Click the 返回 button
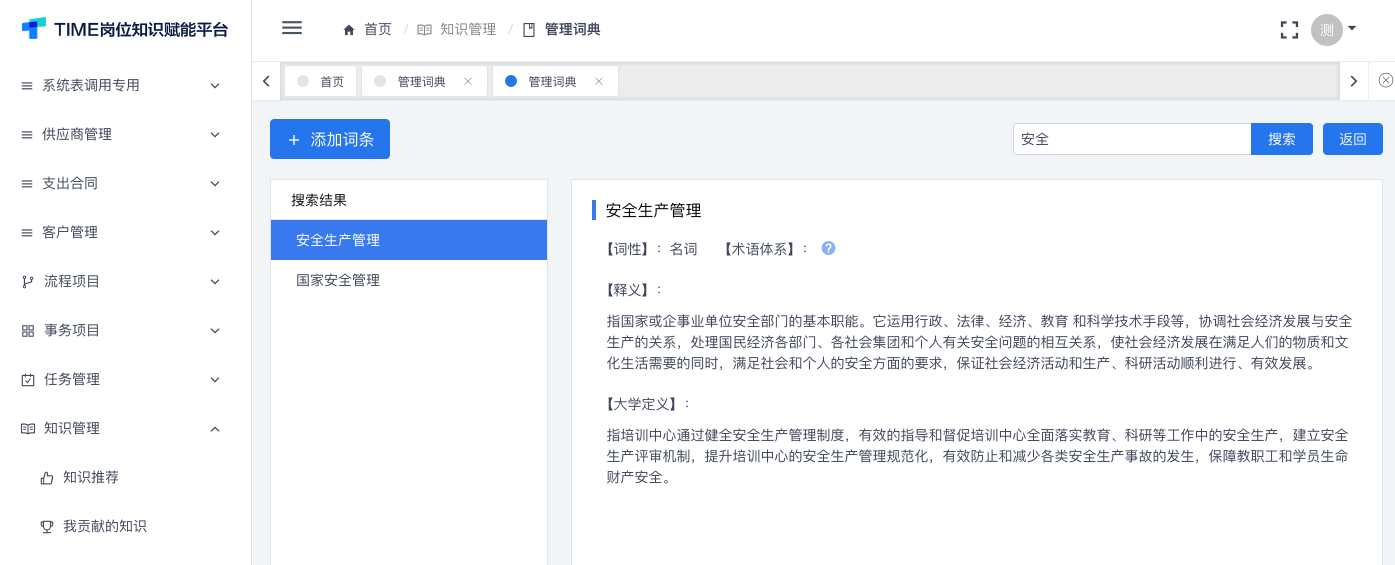 (x=1353, y=139)
